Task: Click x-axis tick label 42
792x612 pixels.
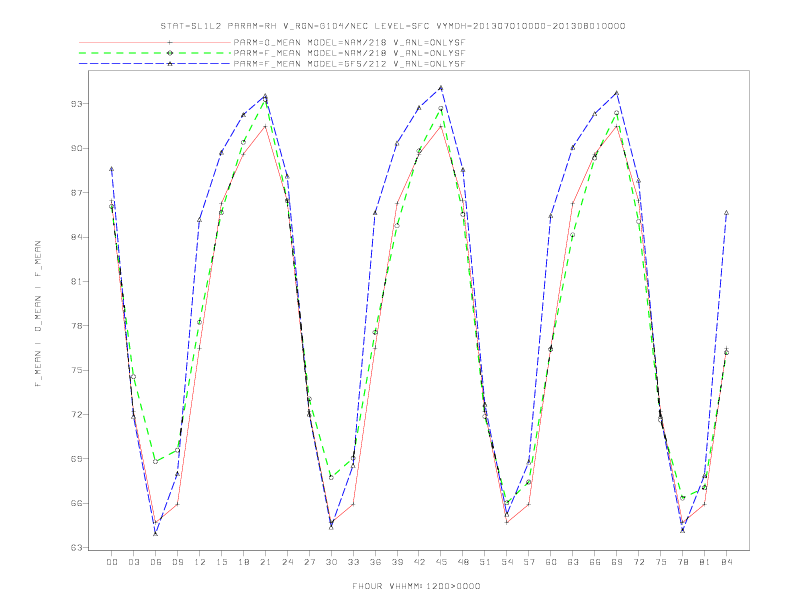Action: (419, 562)
